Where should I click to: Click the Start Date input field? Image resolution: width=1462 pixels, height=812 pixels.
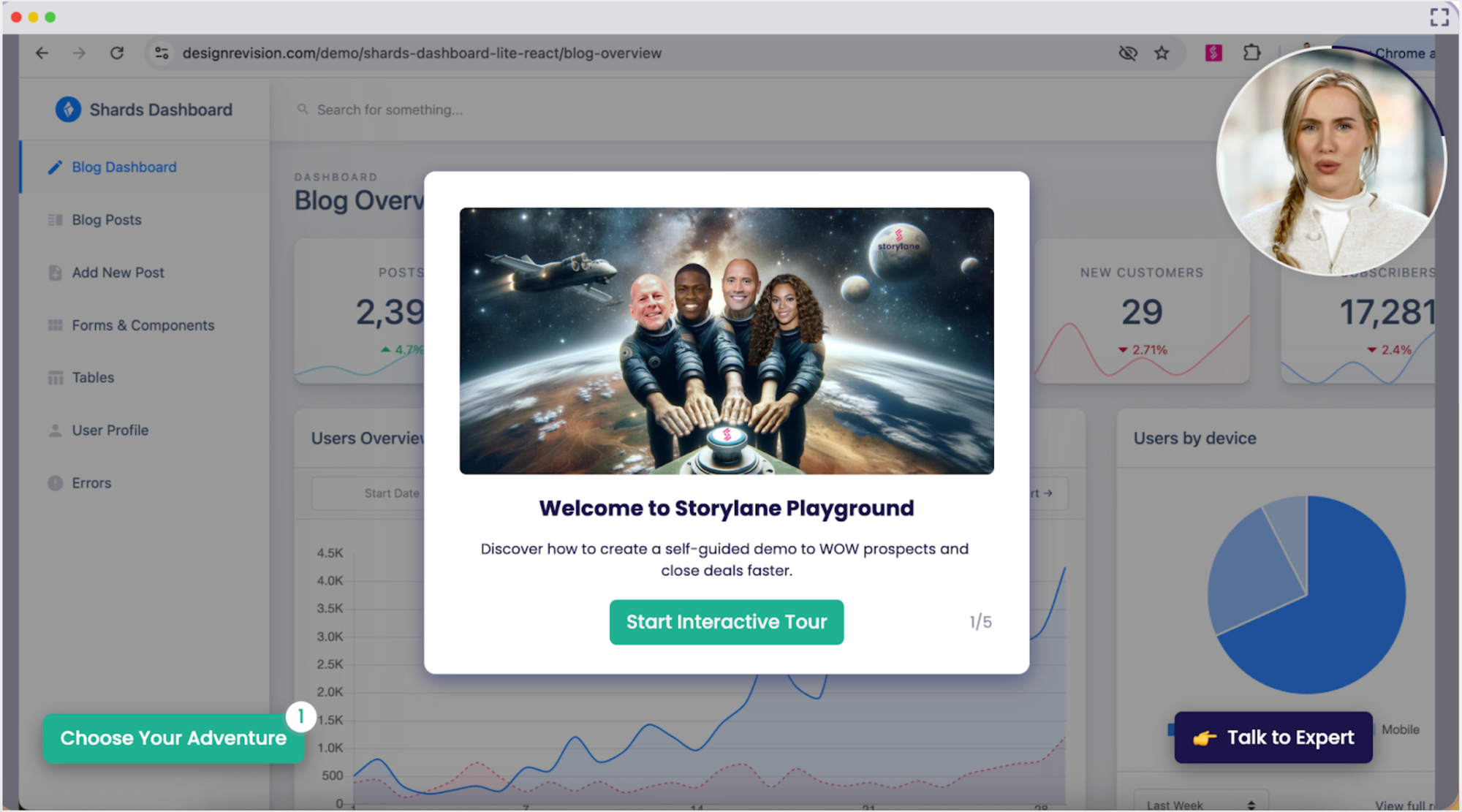368,493
